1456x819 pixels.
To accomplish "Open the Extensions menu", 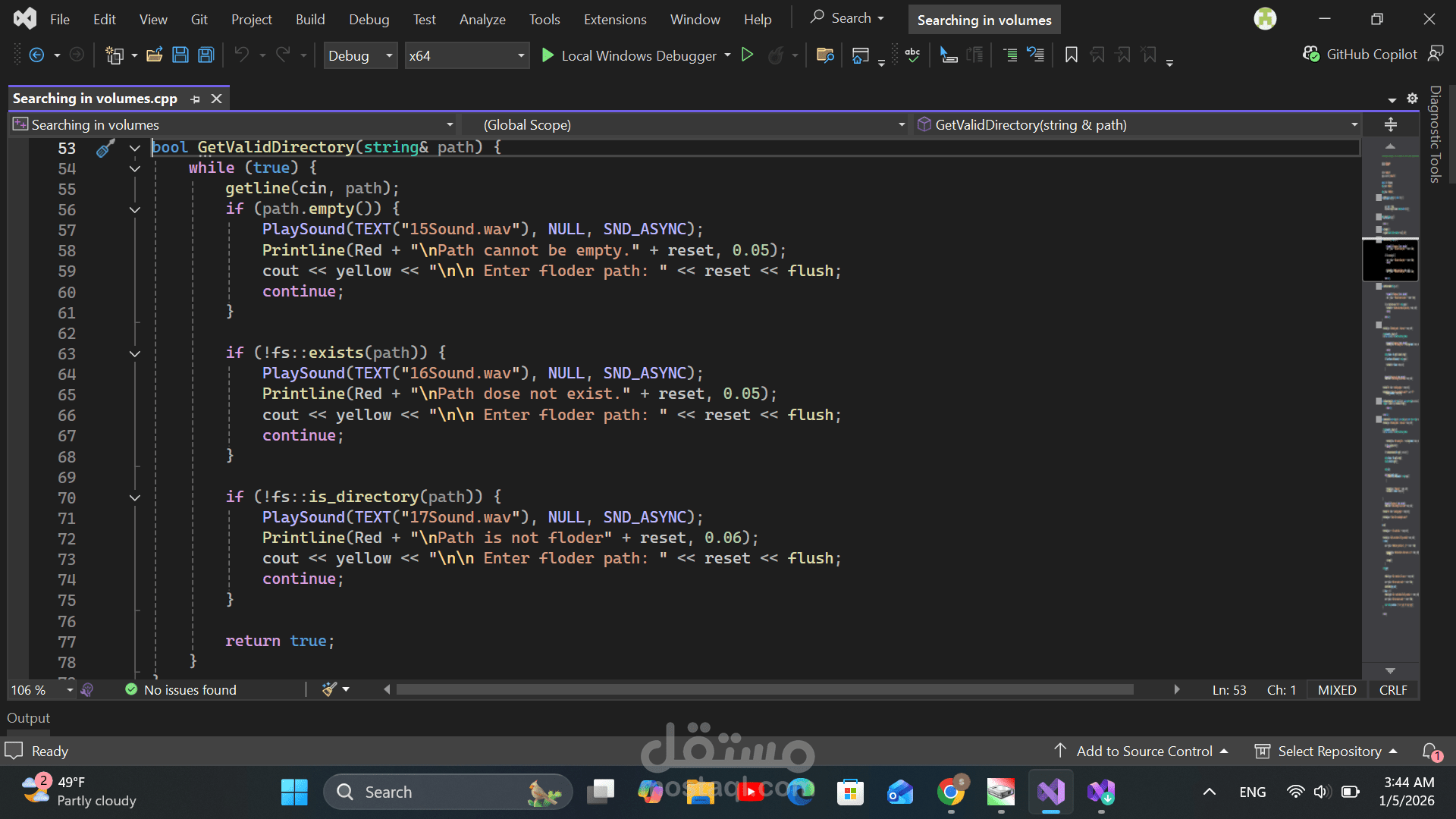I will [614, 20].
